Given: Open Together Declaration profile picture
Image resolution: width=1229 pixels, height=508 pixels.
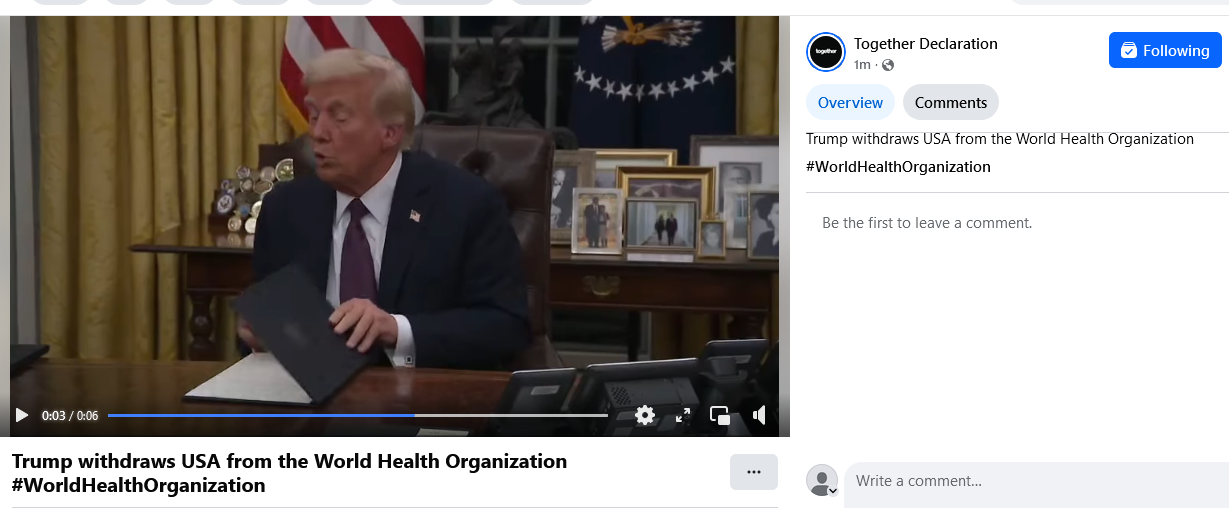Looking at the screenshot, I should click(826, 51).
